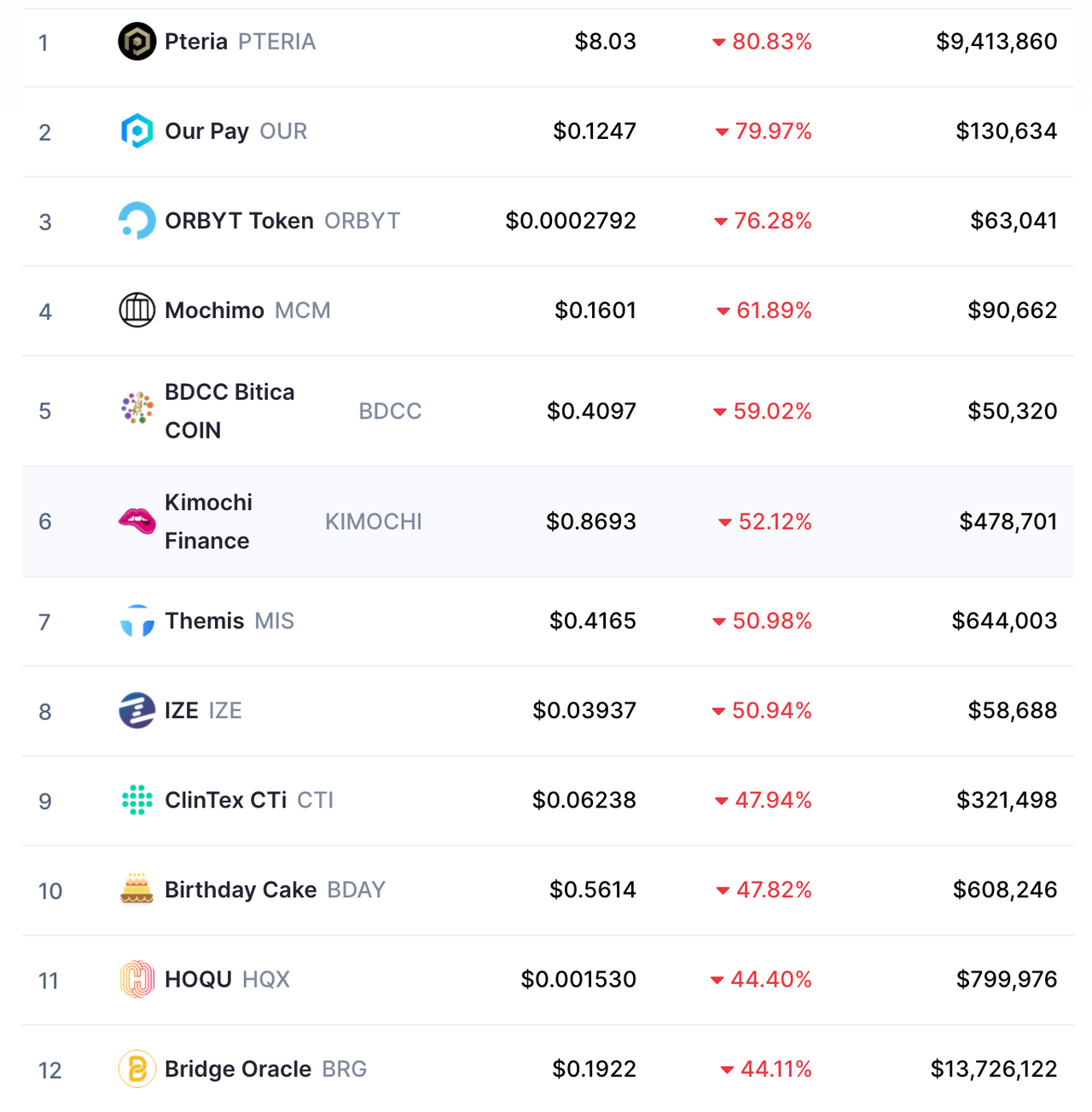The width and height of the screenshot is (1092, 1112).
Task: Click the HOQU coin logo
Action: [x=136, y=980]
